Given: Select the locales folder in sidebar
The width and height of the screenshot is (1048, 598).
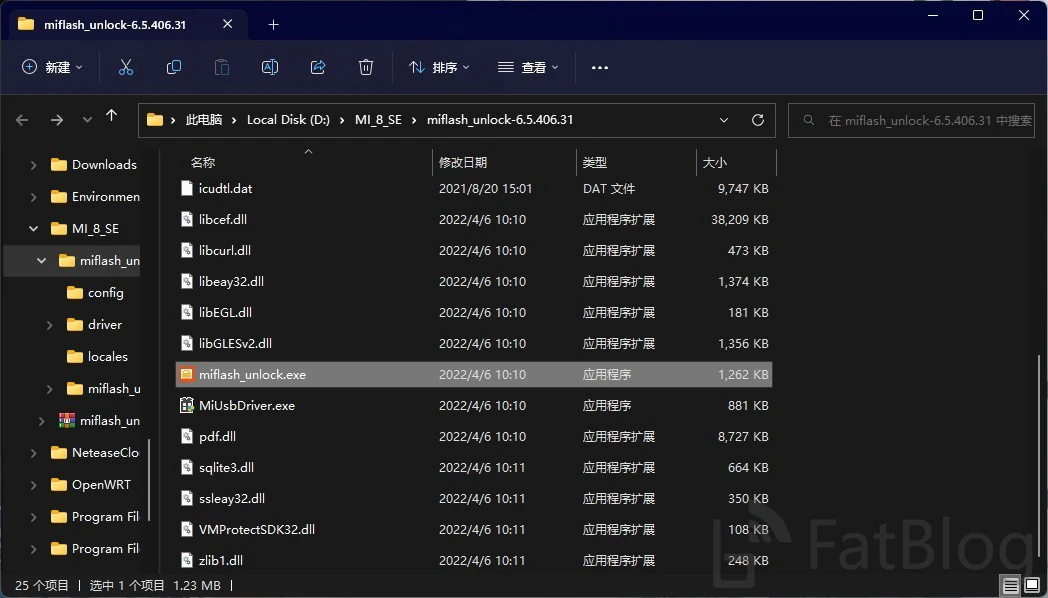Looking at the screenshot, I should coord(97,357).
